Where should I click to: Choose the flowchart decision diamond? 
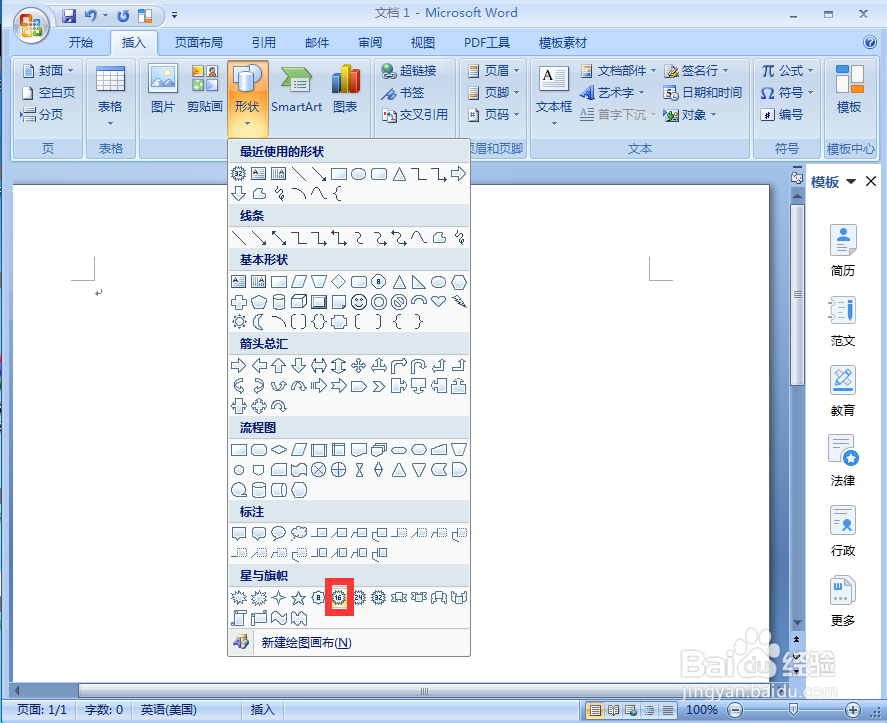click(x=279, y=450)
